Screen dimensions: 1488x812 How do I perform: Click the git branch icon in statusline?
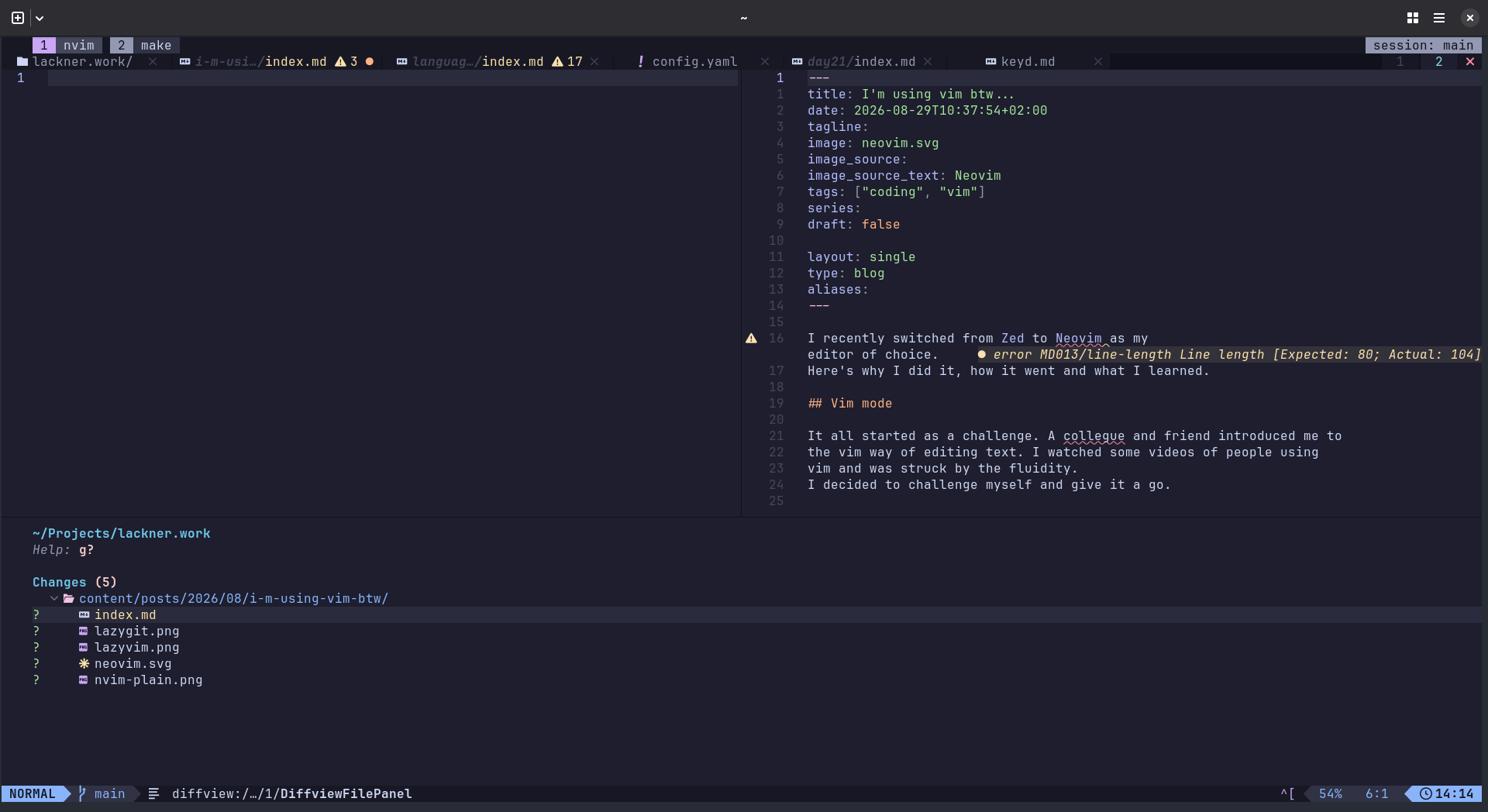82,793
